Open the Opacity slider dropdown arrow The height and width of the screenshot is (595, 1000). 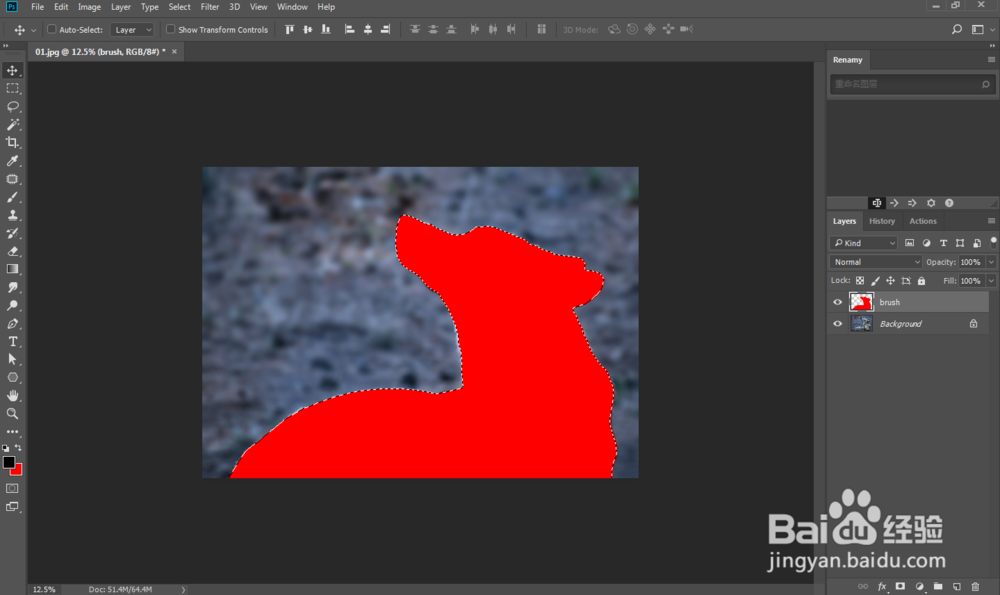pyautogui.click(x=991, y=262)
